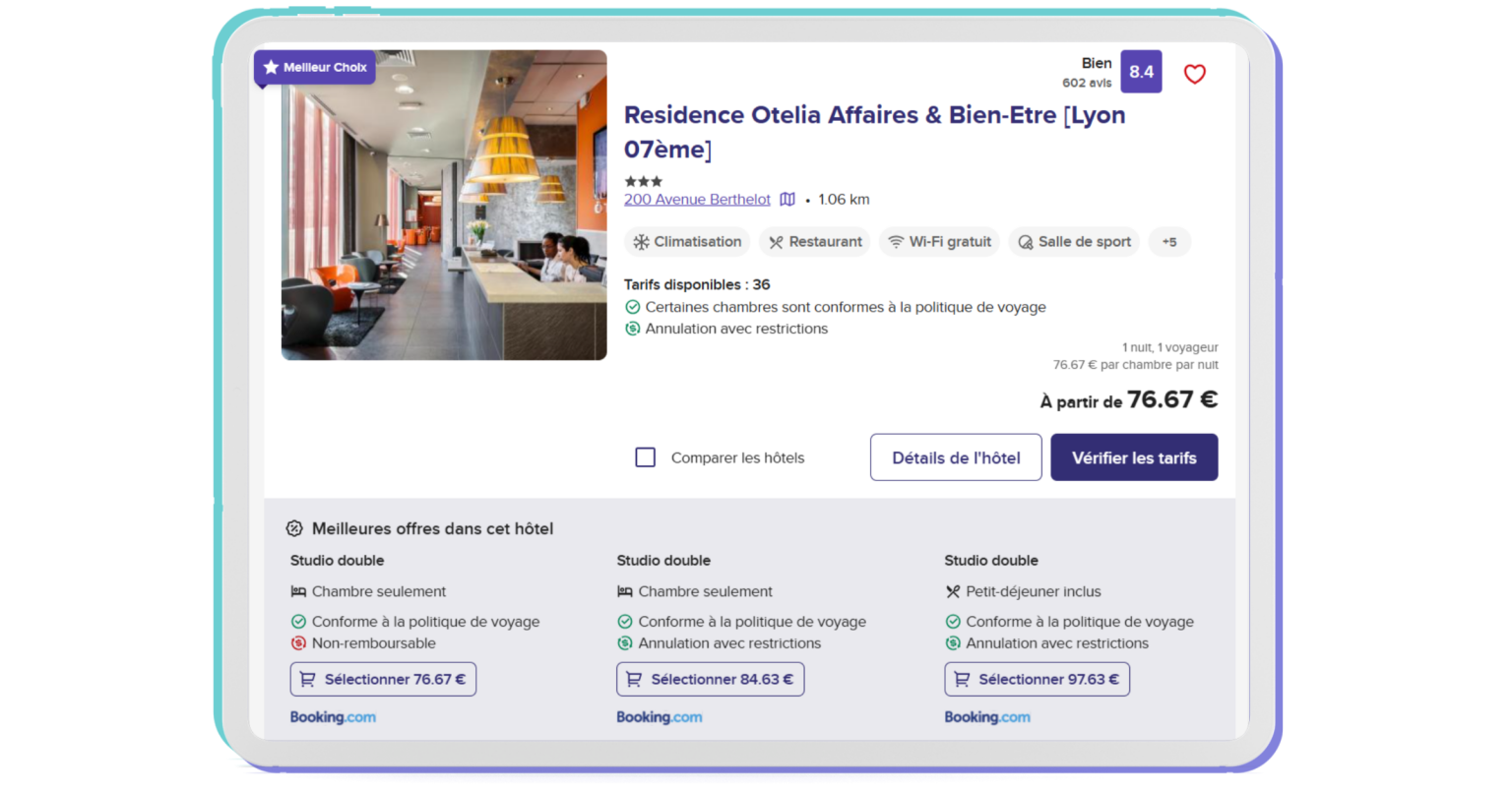Click the Wi-Fi gratuit amenity chip
Viewport: 1512px width, 791px height.
coord(939,242)
